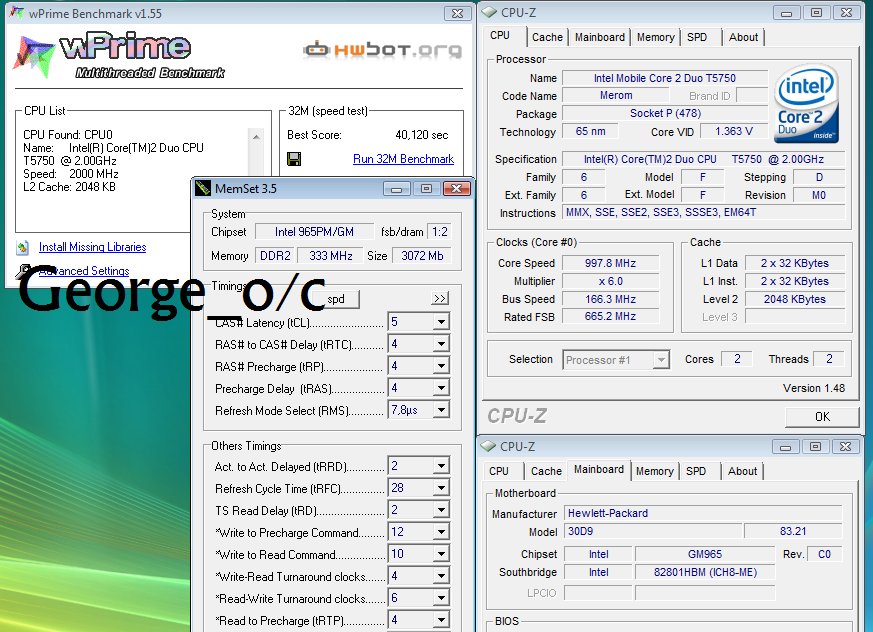Viewport: 873px width, 632px height.
Task: Switch to Memory tab in bottom CPU-Z
Action: (x=654, y=471)
